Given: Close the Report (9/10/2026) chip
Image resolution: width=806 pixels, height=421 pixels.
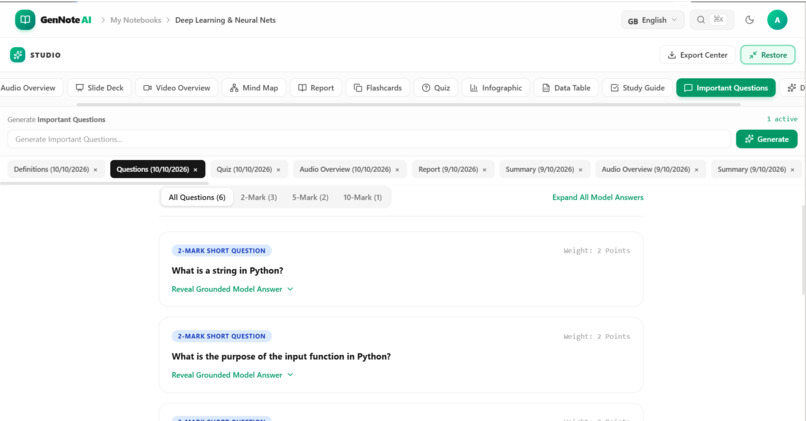Looking at the screenshot, I should [x=484, y=170].
